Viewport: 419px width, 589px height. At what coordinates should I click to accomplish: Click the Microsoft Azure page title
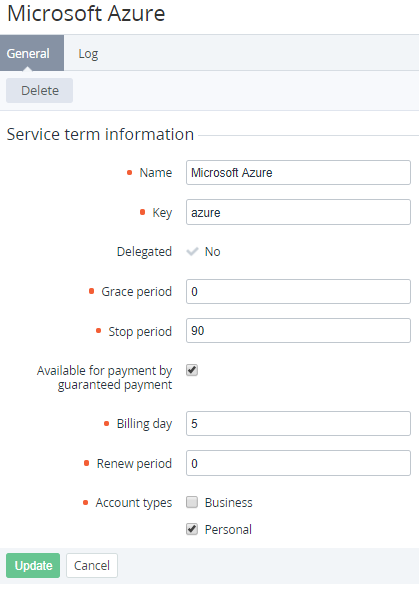point(86,14)
